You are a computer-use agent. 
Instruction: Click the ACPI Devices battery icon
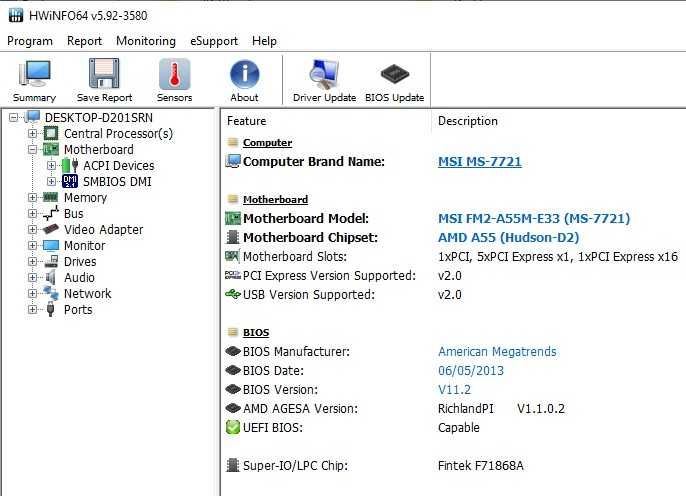pos(70,165)
